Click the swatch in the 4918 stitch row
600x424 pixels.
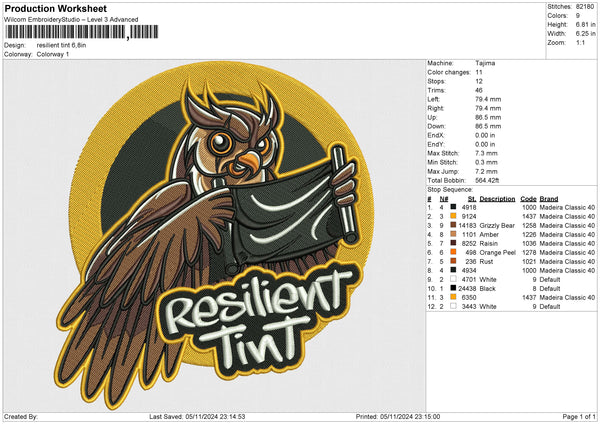tap(453, 207)
